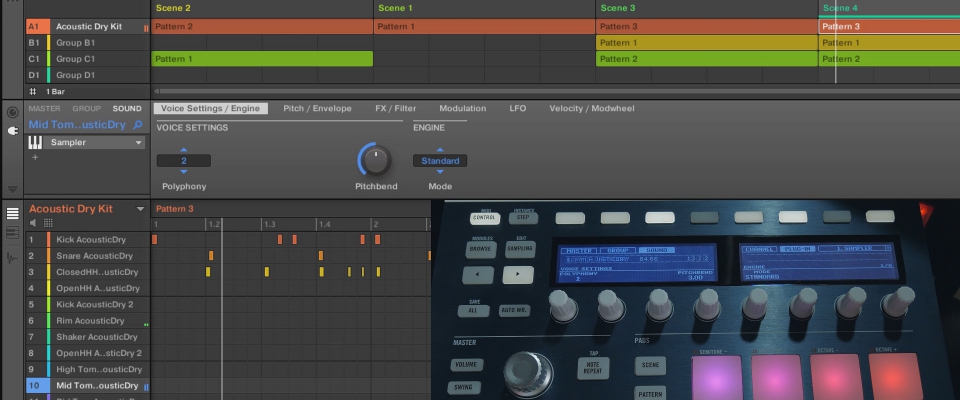960x400 pixels.
Task: Adjust the Pitchbend knob
Action: point(375,160)
